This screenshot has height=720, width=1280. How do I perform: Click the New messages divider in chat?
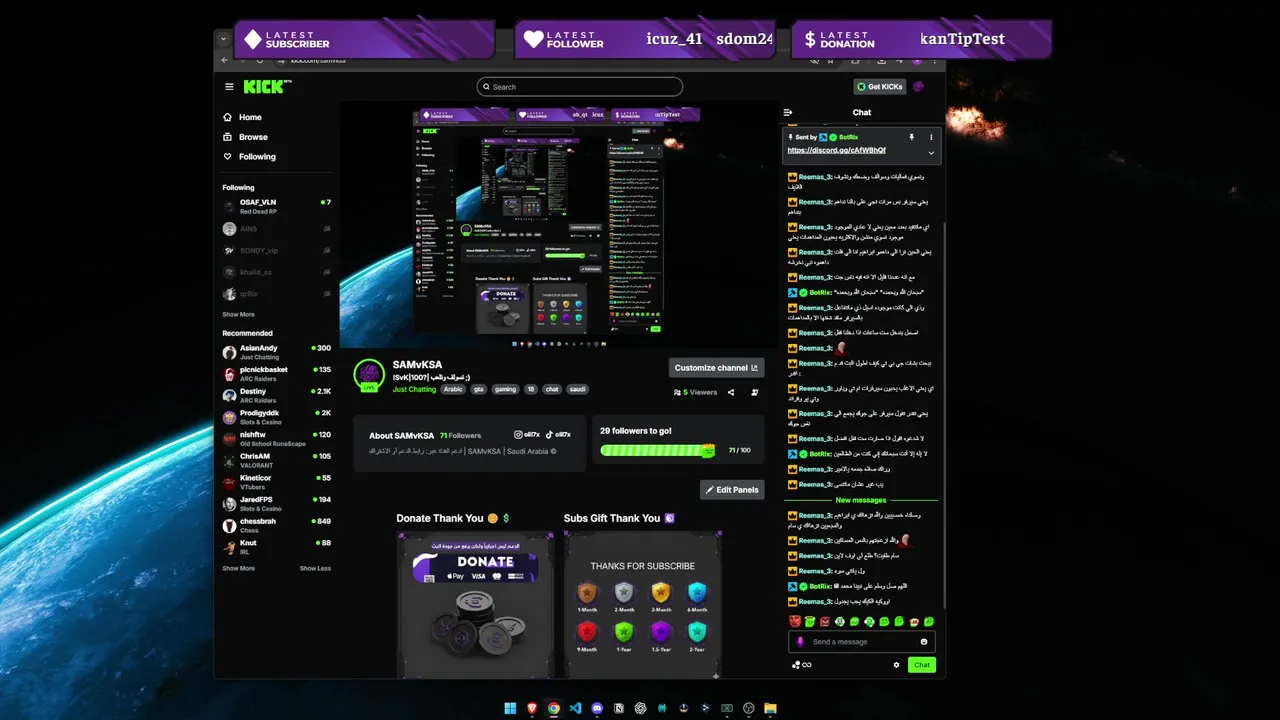coord(861,500)
